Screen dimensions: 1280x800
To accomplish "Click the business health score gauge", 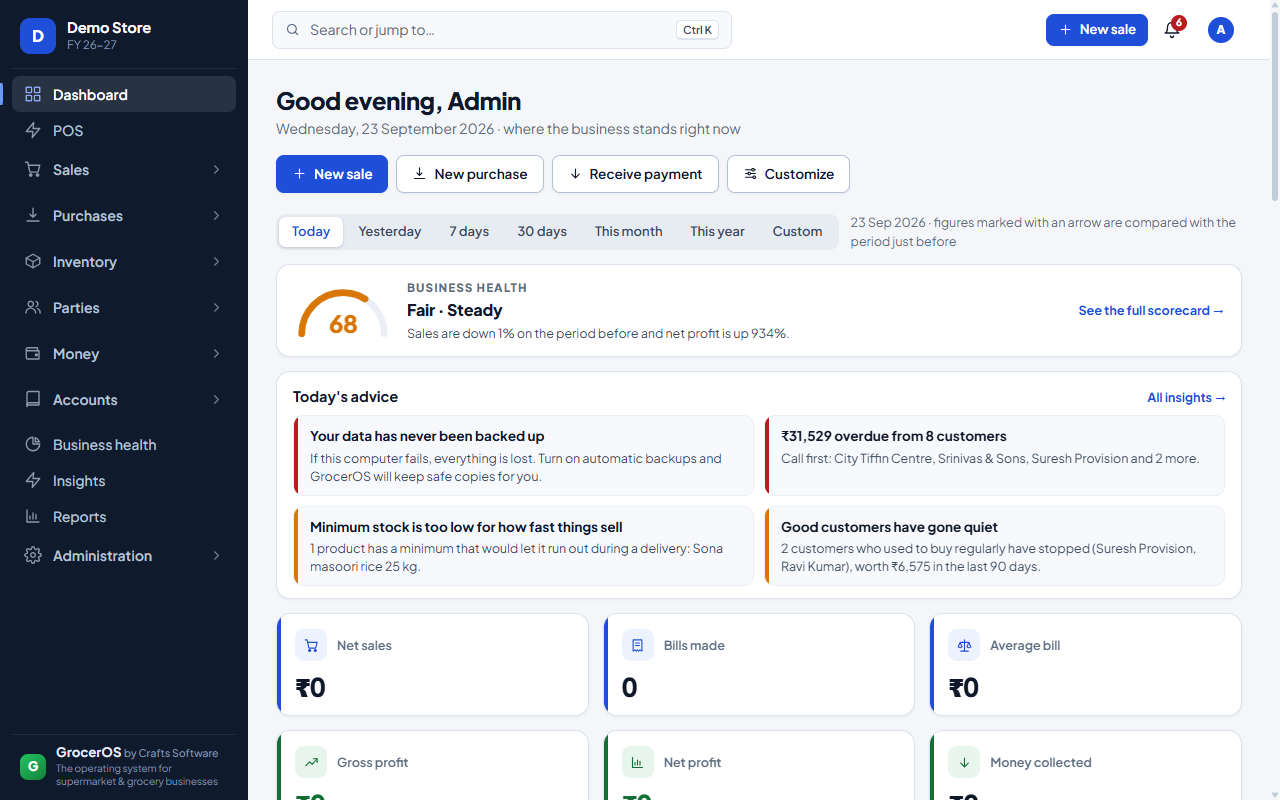I will point(343,314).
